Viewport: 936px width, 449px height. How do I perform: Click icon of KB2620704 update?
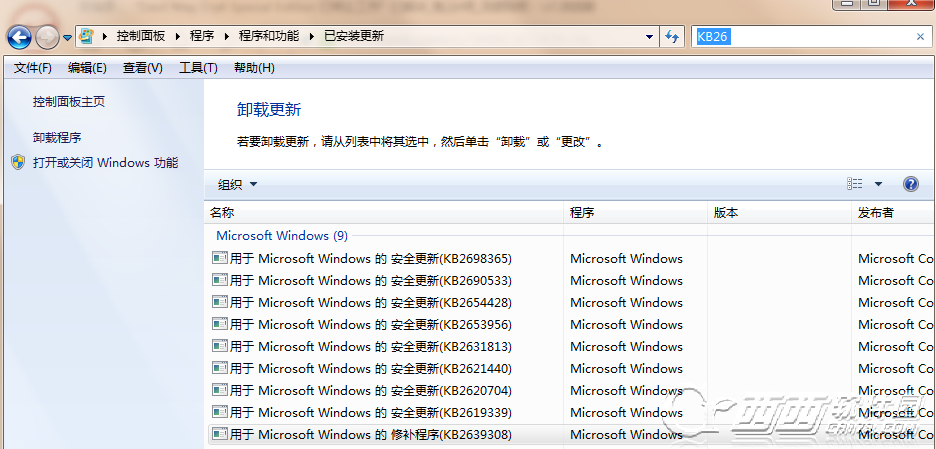click(x=220, y=390)
